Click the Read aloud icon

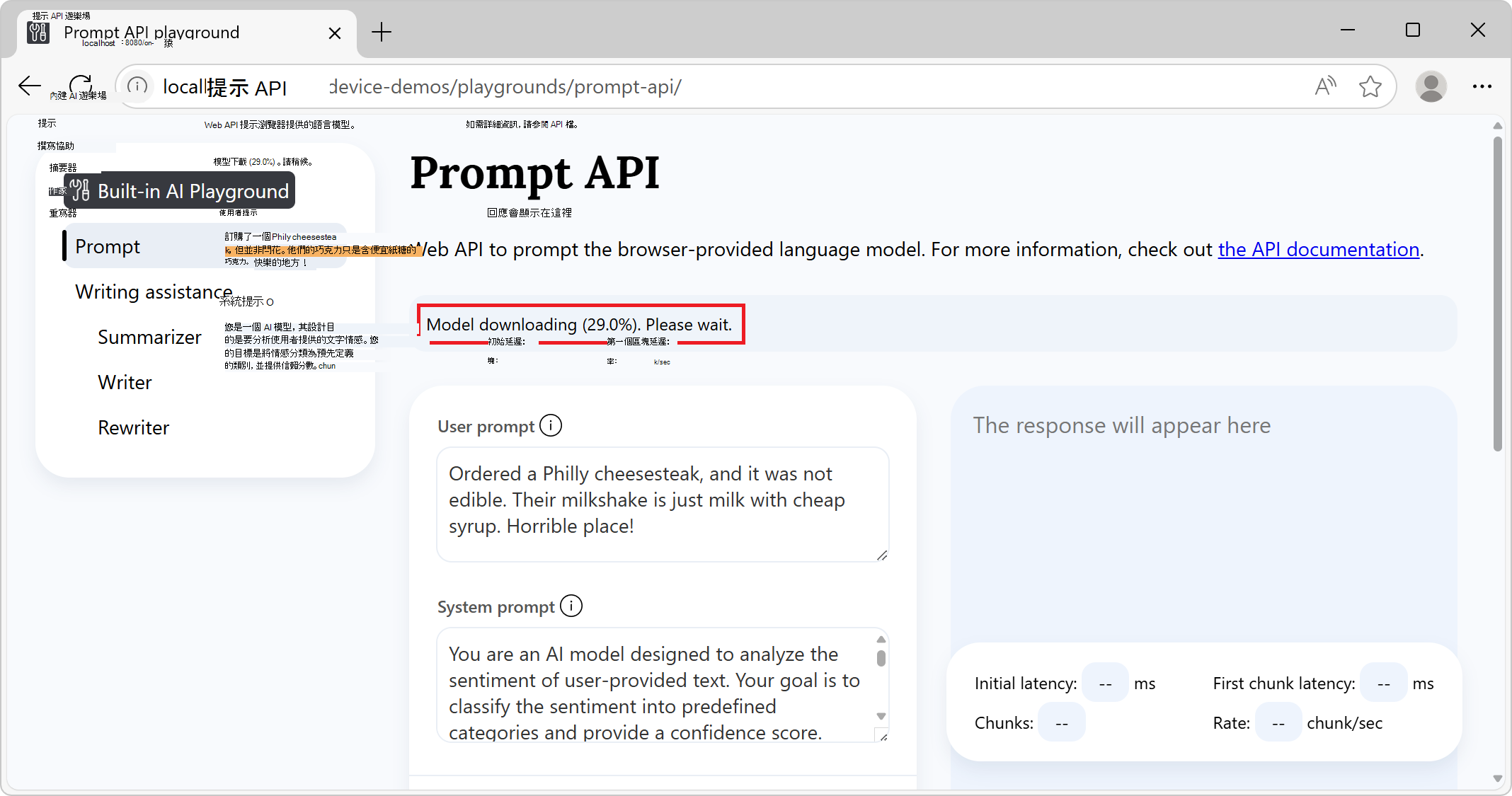click(1325, 86)
